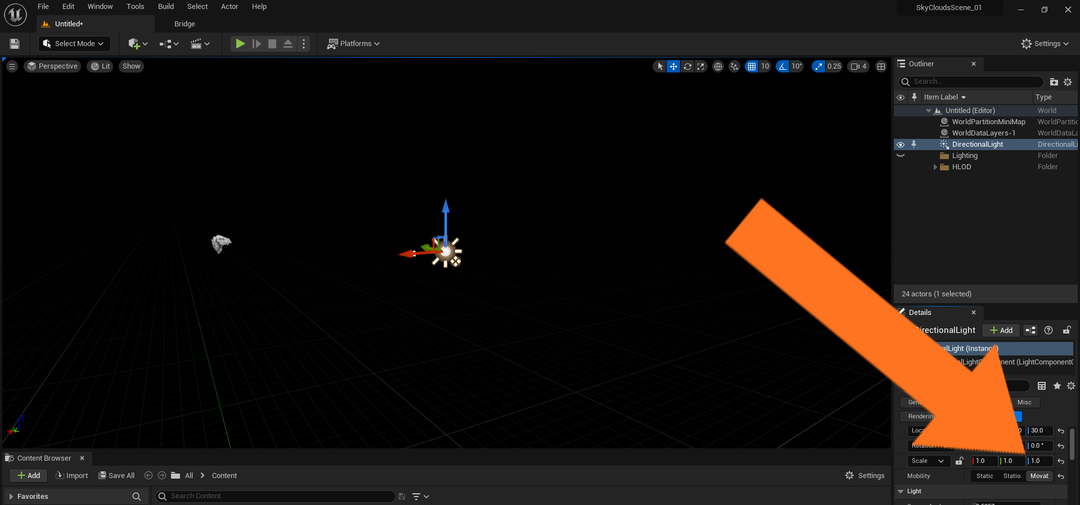Click the Eject button in play controls
The width and height of the screenshot is (1080, 505).
(x=287, y=44)
